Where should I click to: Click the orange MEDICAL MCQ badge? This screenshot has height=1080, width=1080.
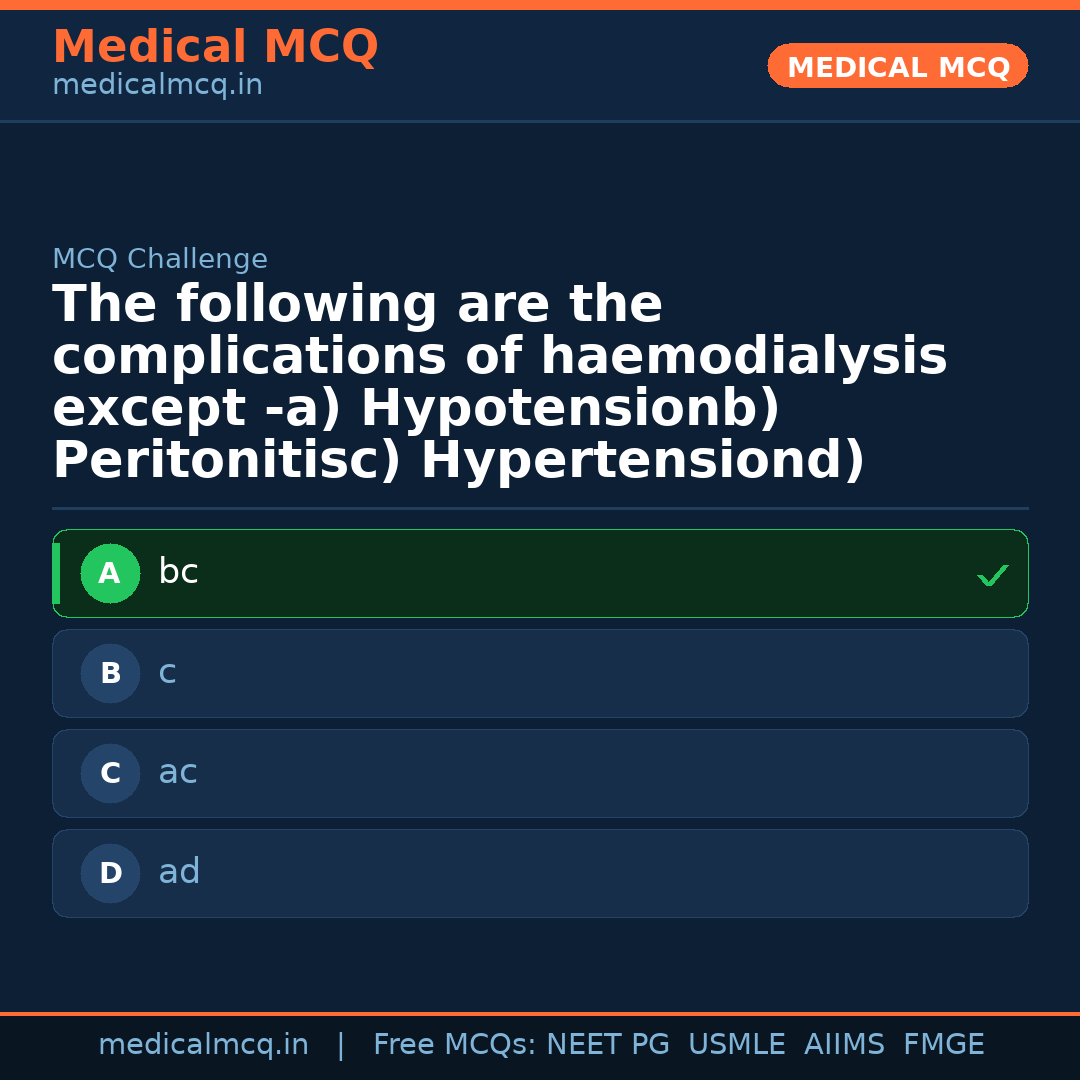click(897, 66)
